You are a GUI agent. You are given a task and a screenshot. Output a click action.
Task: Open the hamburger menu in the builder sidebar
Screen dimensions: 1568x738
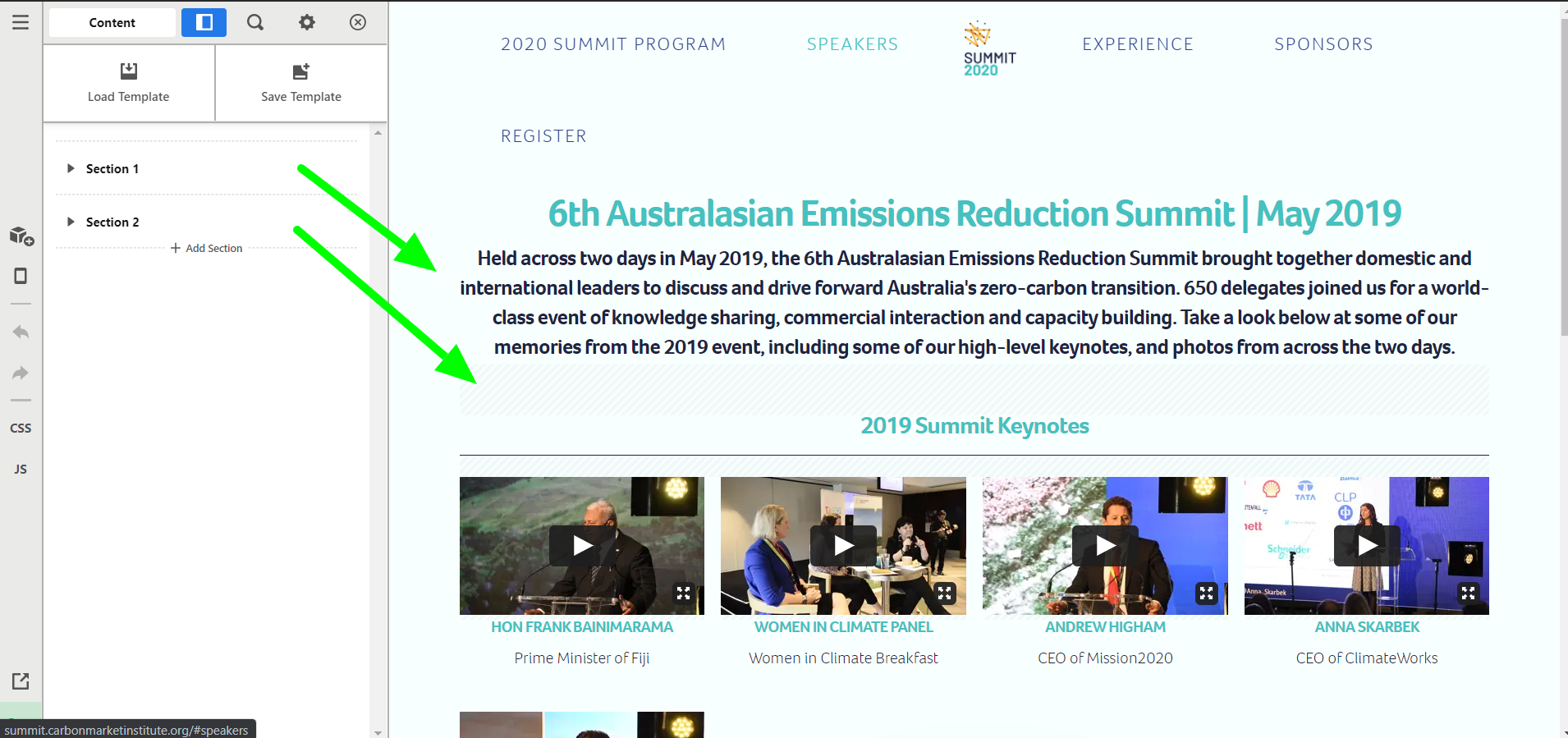[x=21, y=22]
